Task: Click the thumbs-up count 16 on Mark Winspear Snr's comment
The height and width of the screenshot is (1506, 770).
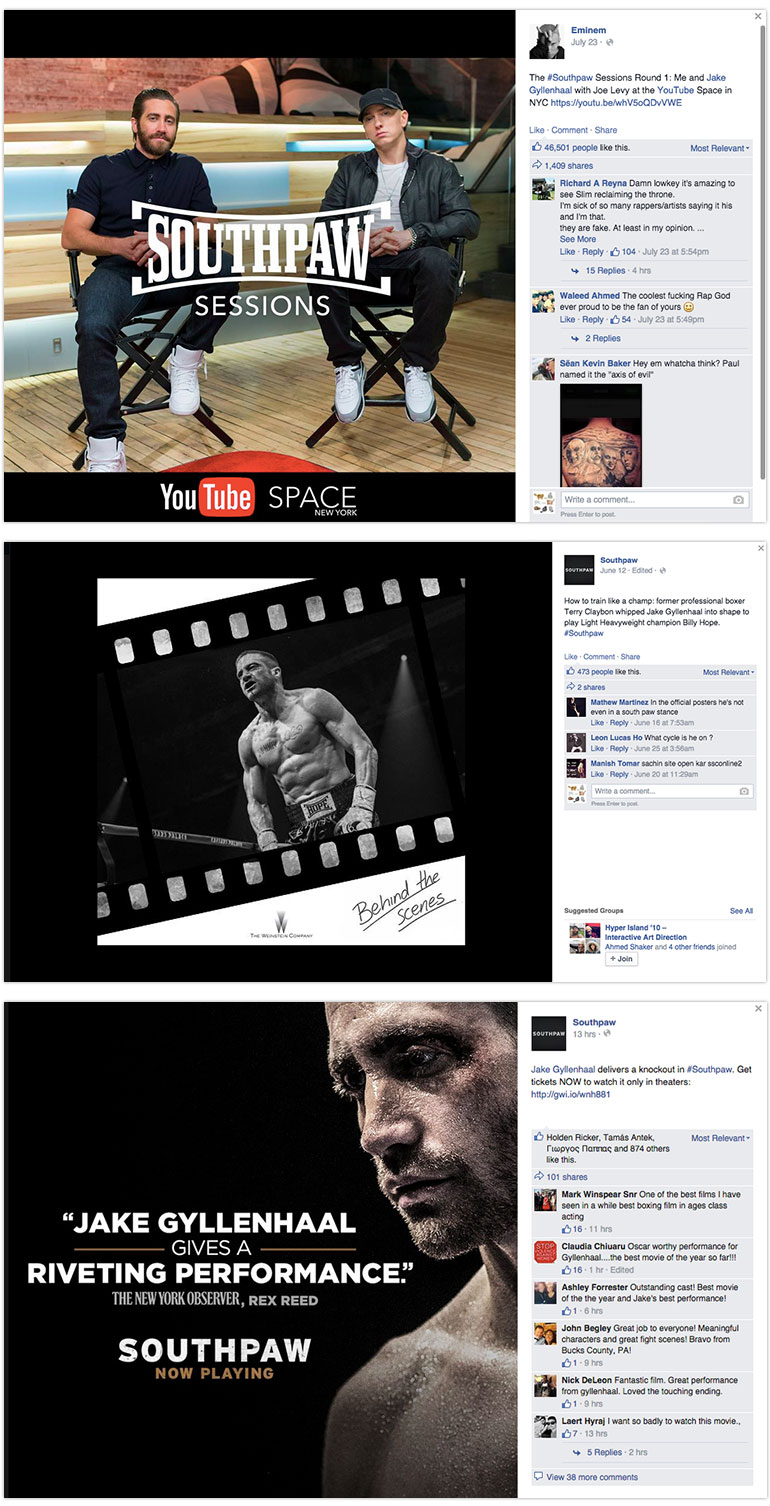Action: [x=573, y=1229]
